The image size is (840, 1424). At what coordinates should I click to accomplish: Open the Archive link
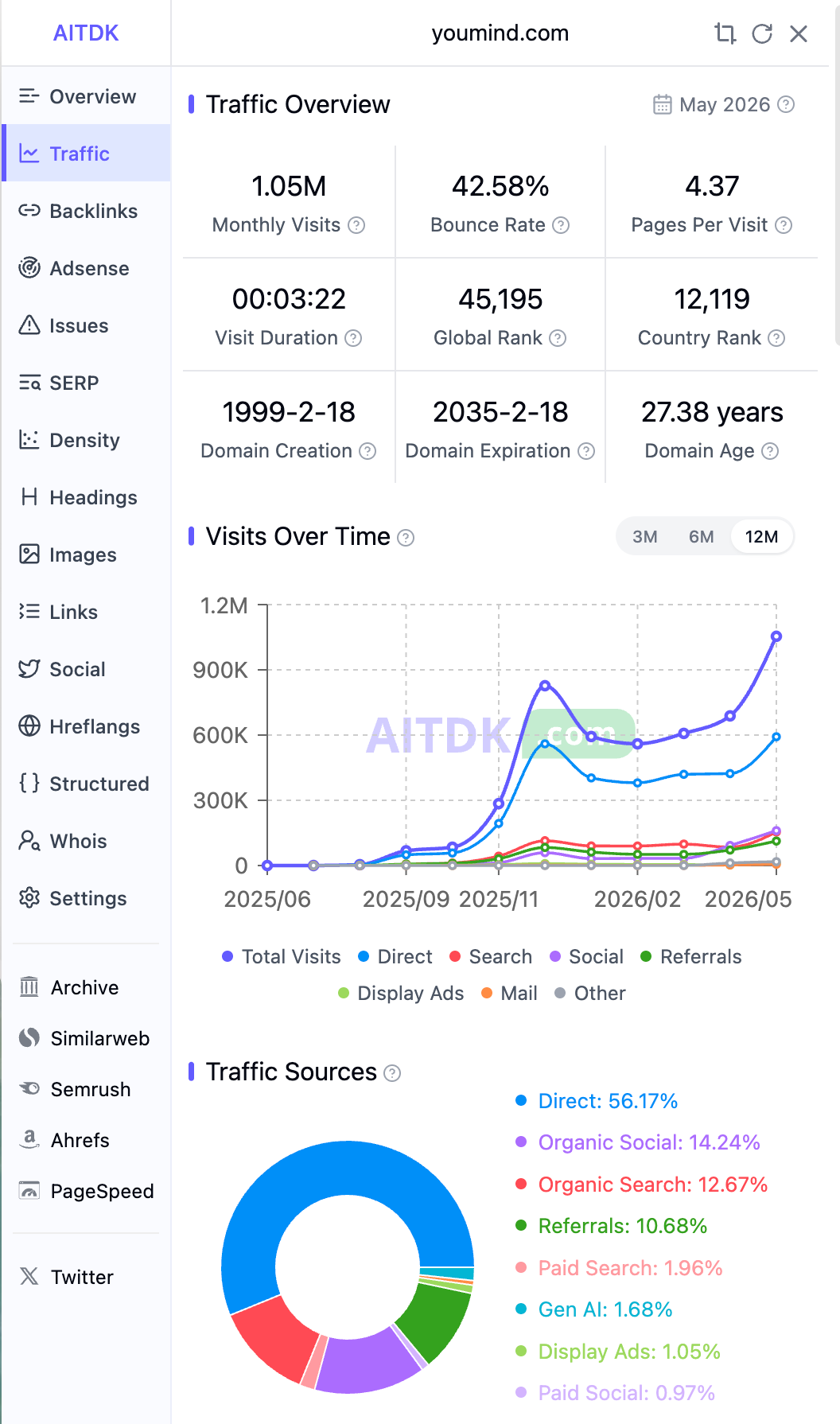pyautogui.click(x=86, y=987)
